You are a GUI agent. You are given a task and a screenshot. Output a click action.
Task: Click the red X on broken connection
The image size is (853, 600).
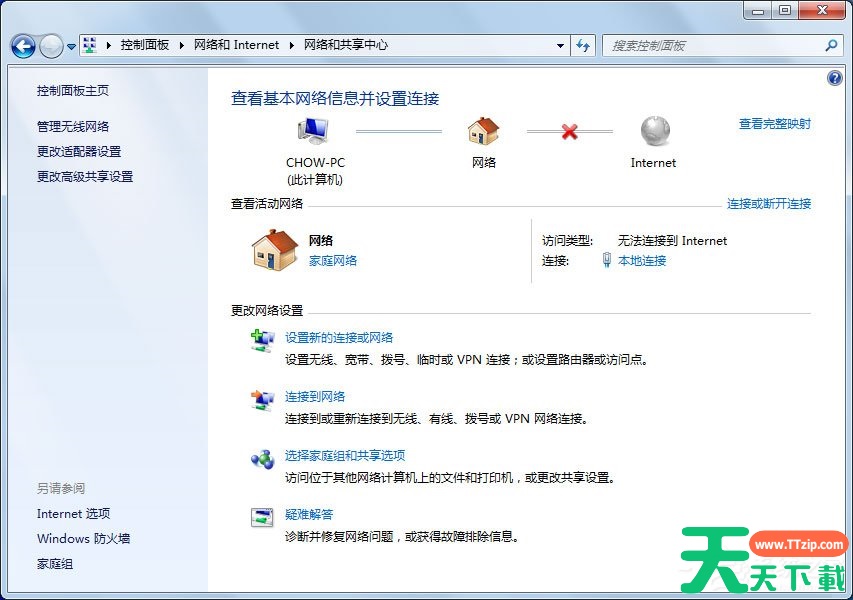(570, 131)
